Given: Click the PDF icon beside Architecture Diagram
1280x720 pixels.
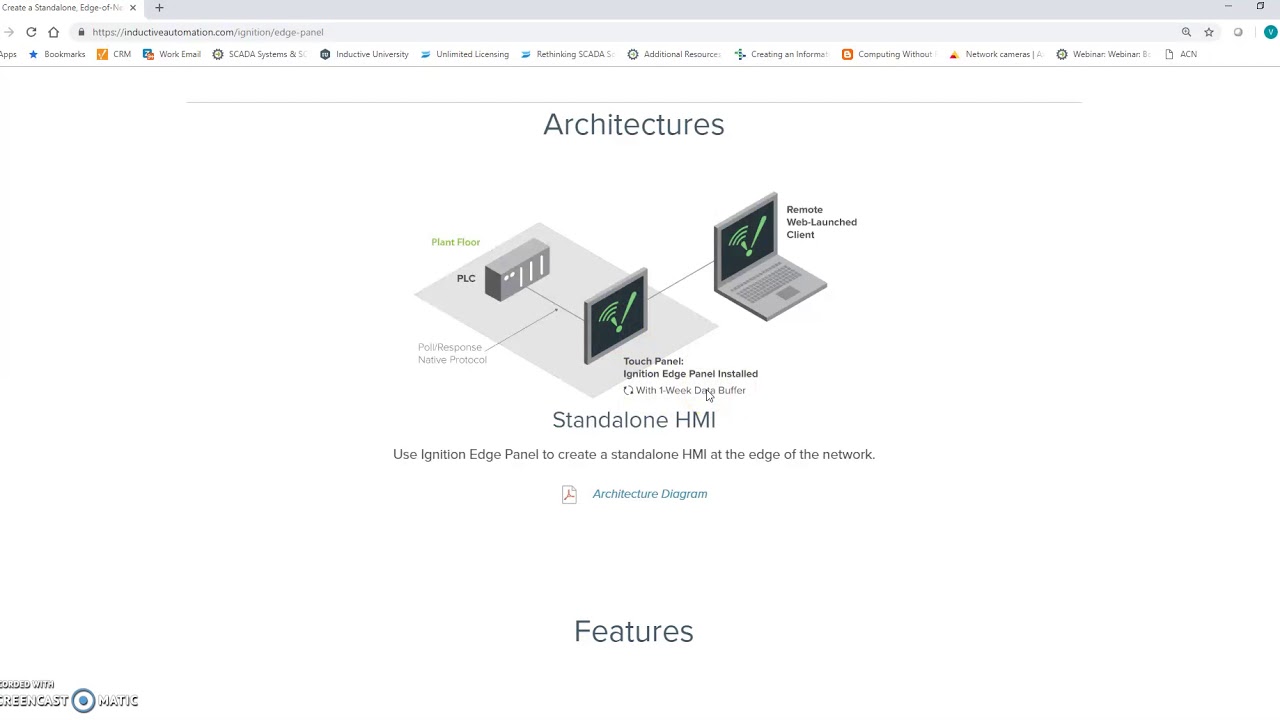Looking at the screenshot, I should [x=569, y=494].
